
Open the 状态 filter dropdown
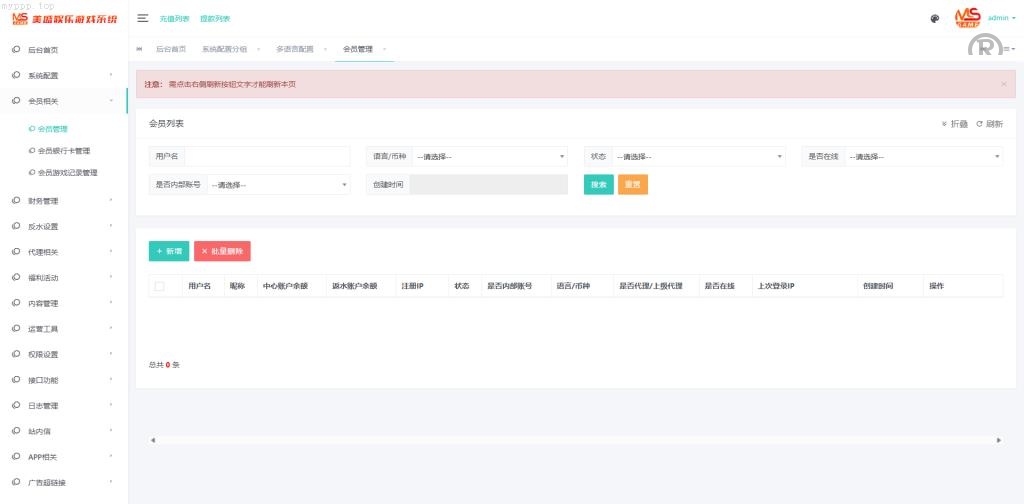[698, 157]
